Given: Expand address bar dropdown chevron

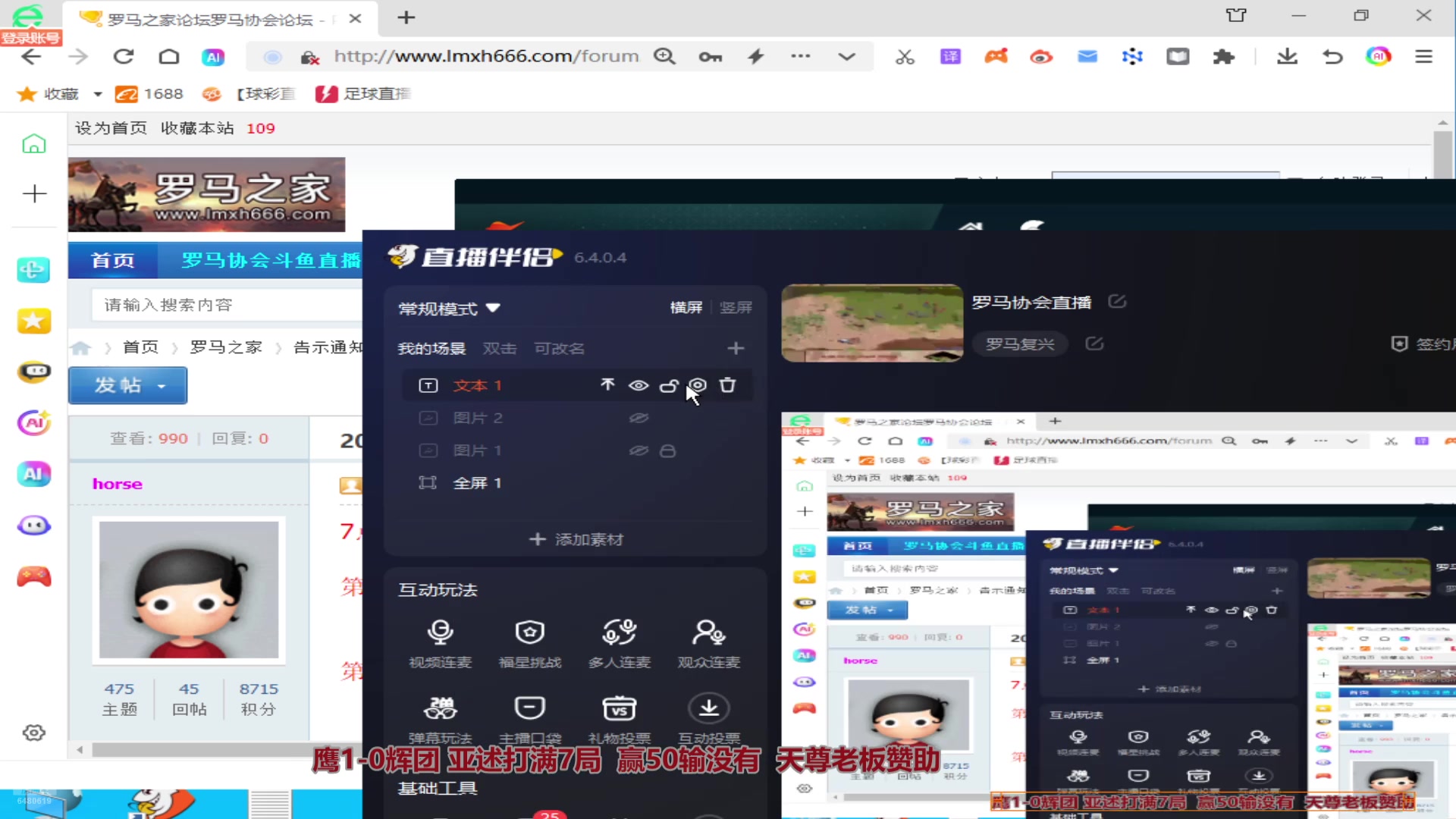Looking at the screenshot, I should [x=847, y=57].
